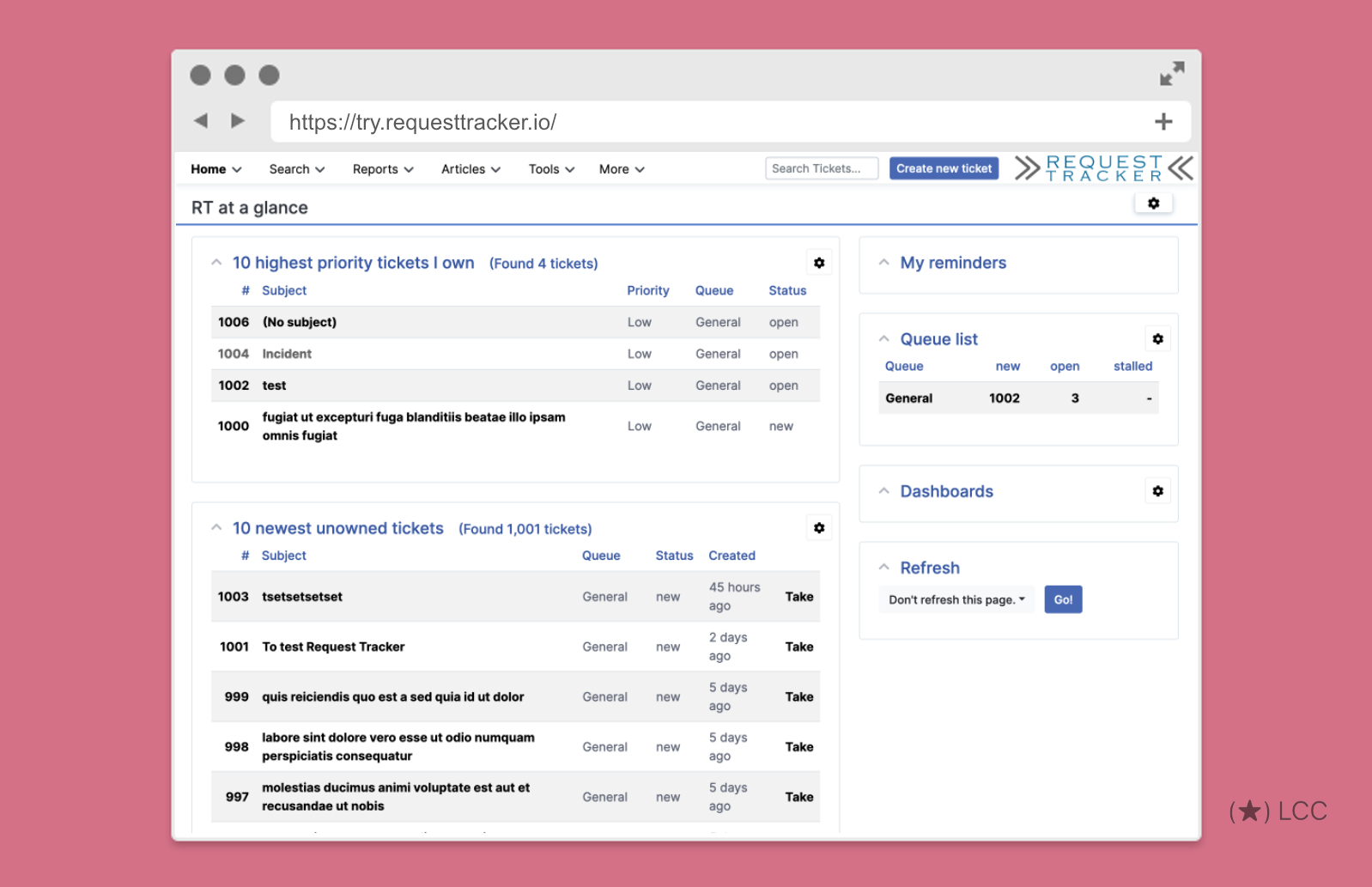The image size is (1372, 887).
Task: Take ticket 999
Action: click(x=799, y=697)
